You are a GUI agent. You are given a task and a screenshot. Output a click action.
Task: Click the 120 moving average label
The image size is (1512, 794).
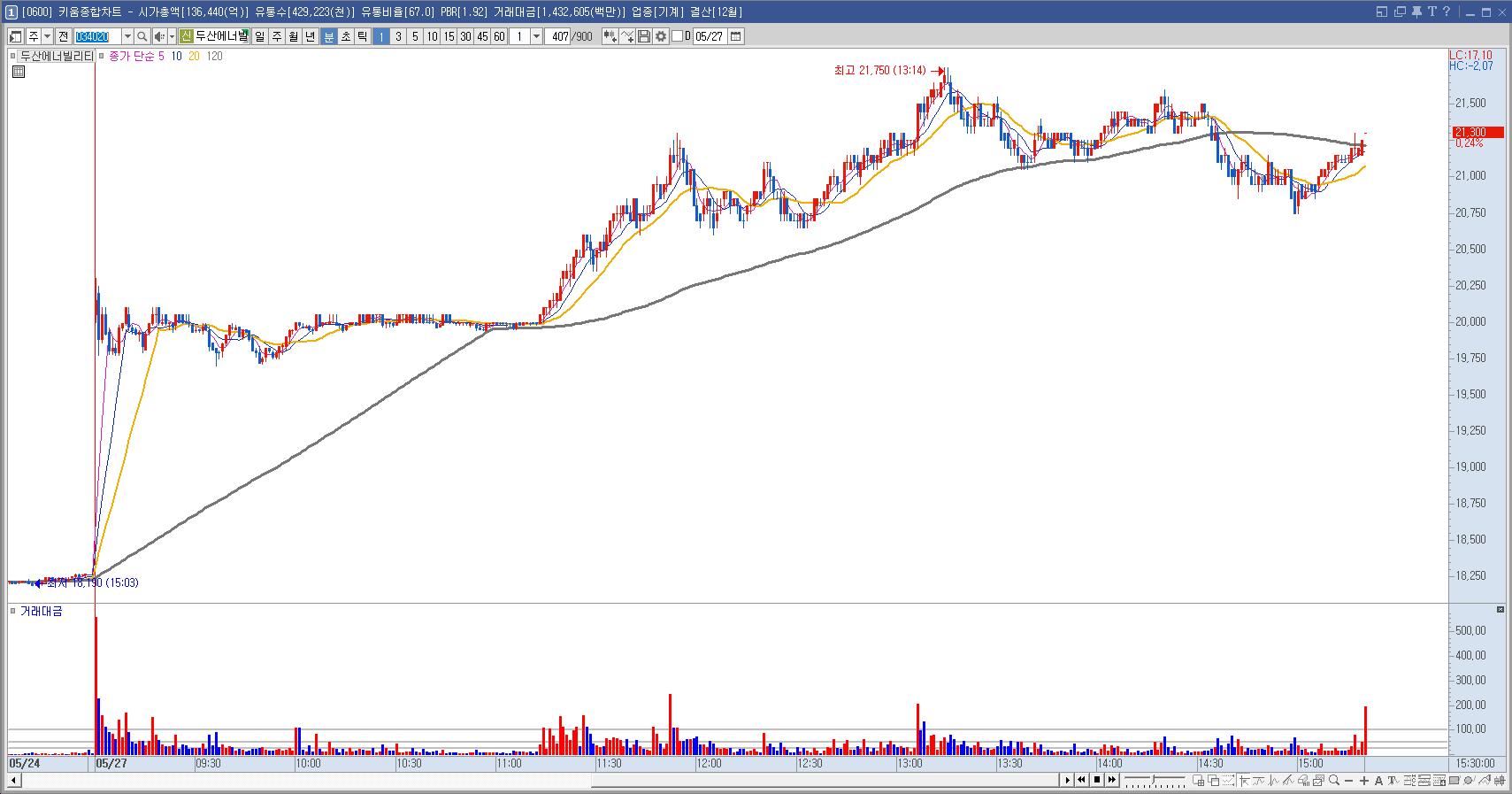pos(214,56)
